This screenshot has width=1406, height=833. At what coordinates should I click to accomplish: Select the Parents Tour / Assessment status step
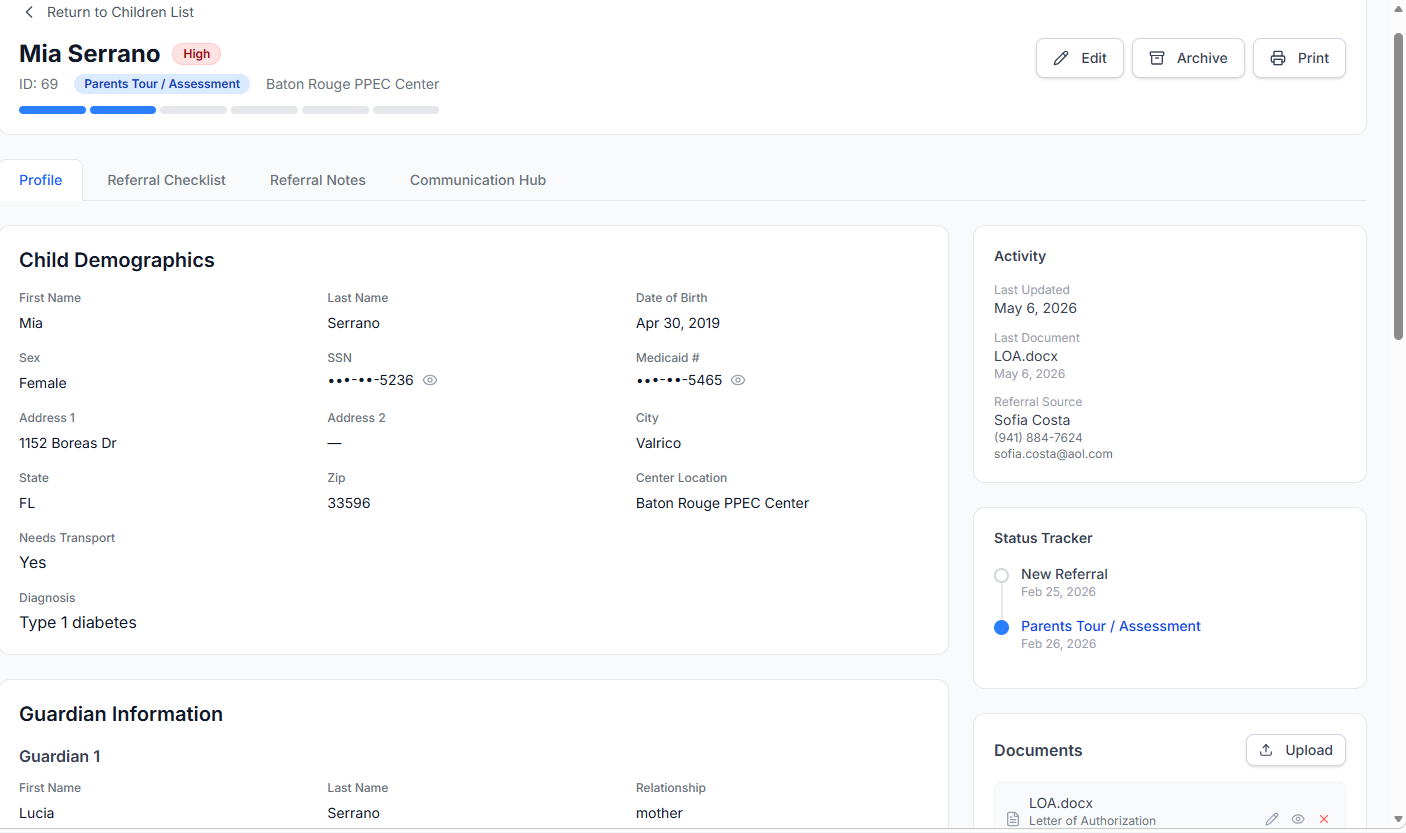click(x=1111, y=626)
